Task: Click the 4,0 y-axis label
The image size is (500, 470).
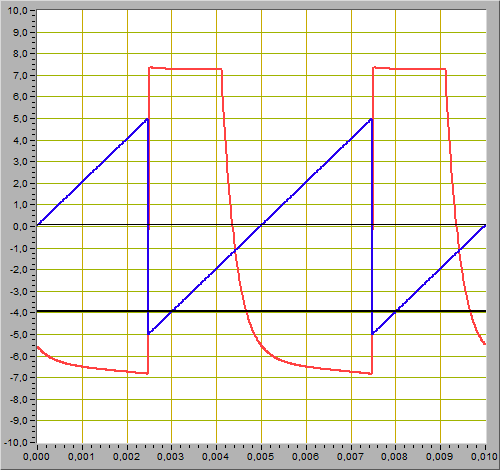Action: [x=20, y=140]
